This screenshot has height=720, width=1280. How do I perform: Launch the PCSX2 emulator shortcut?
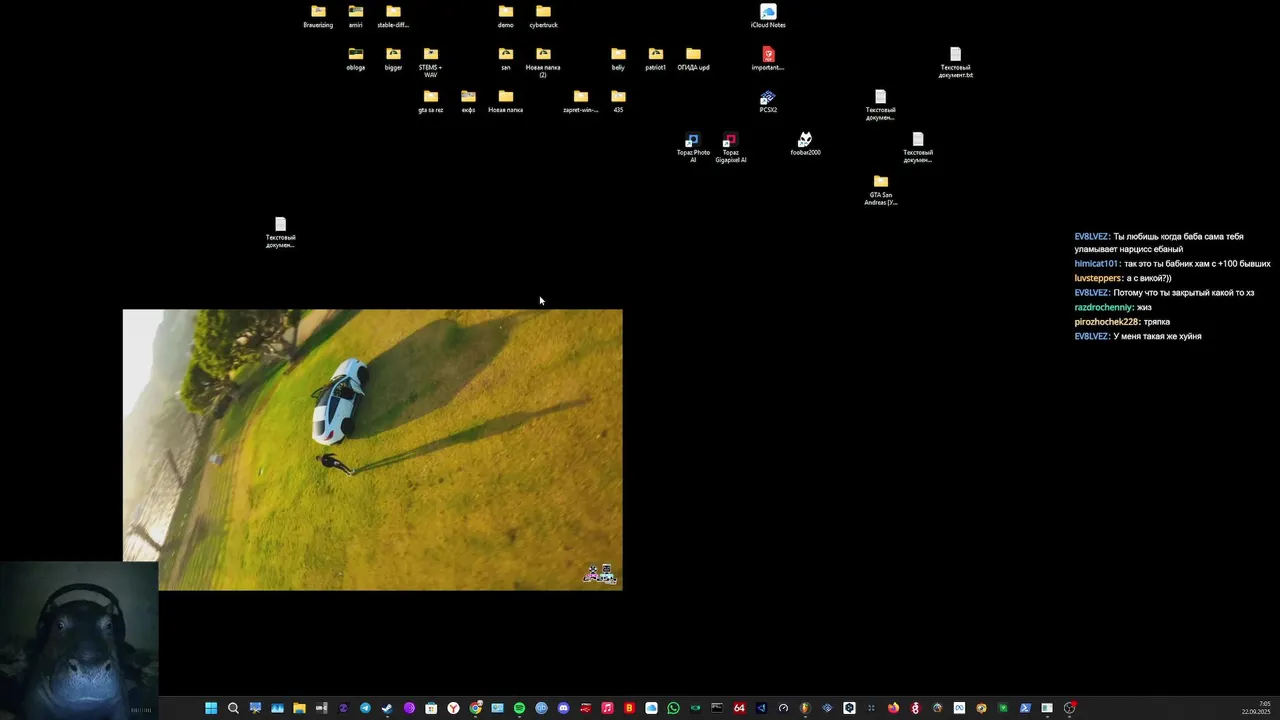[x=768, y=101]
